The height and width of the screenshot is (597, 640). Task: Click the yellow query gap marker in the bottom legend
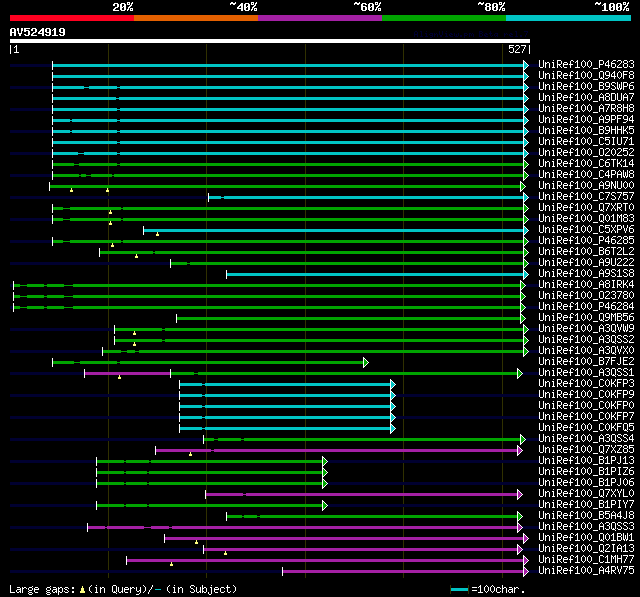[82, 590]
